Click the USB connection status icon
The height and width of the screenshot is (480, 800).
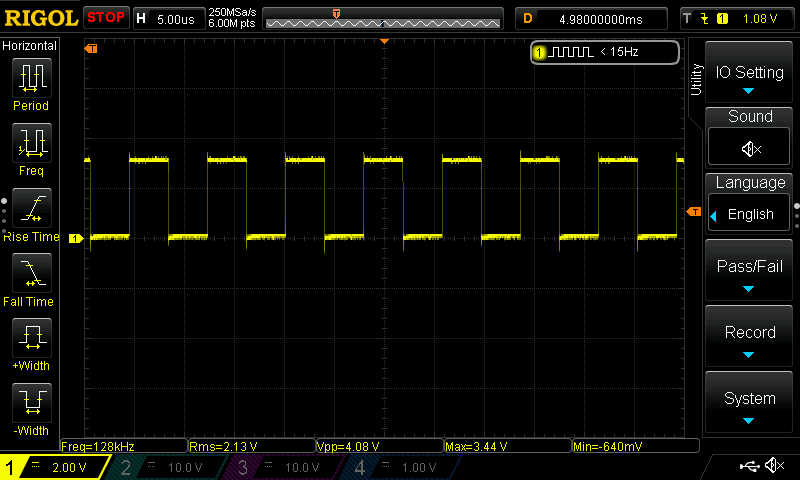pyautogui.click(x=749, y=466)
